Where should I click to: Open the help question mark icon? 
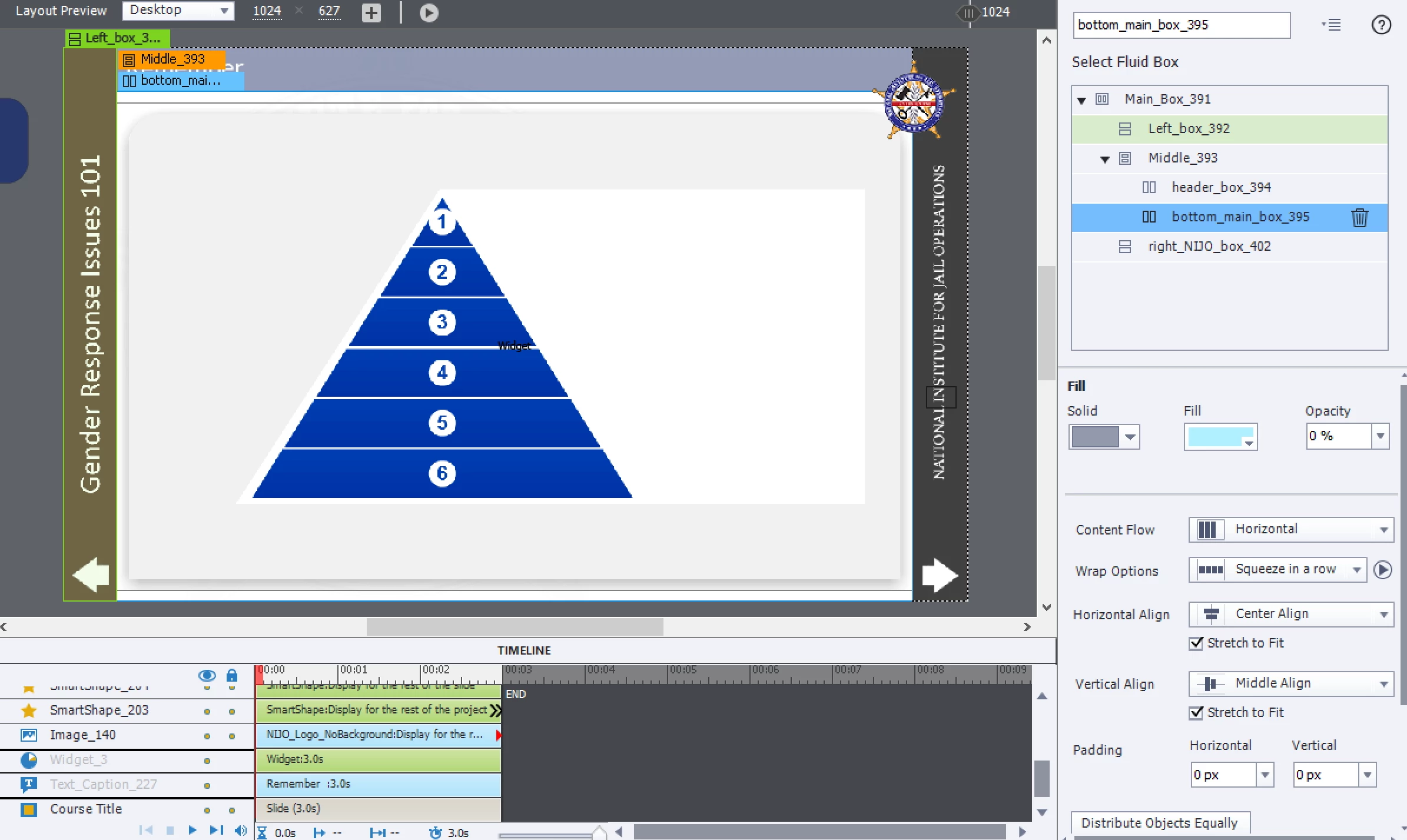(1381, 25)
